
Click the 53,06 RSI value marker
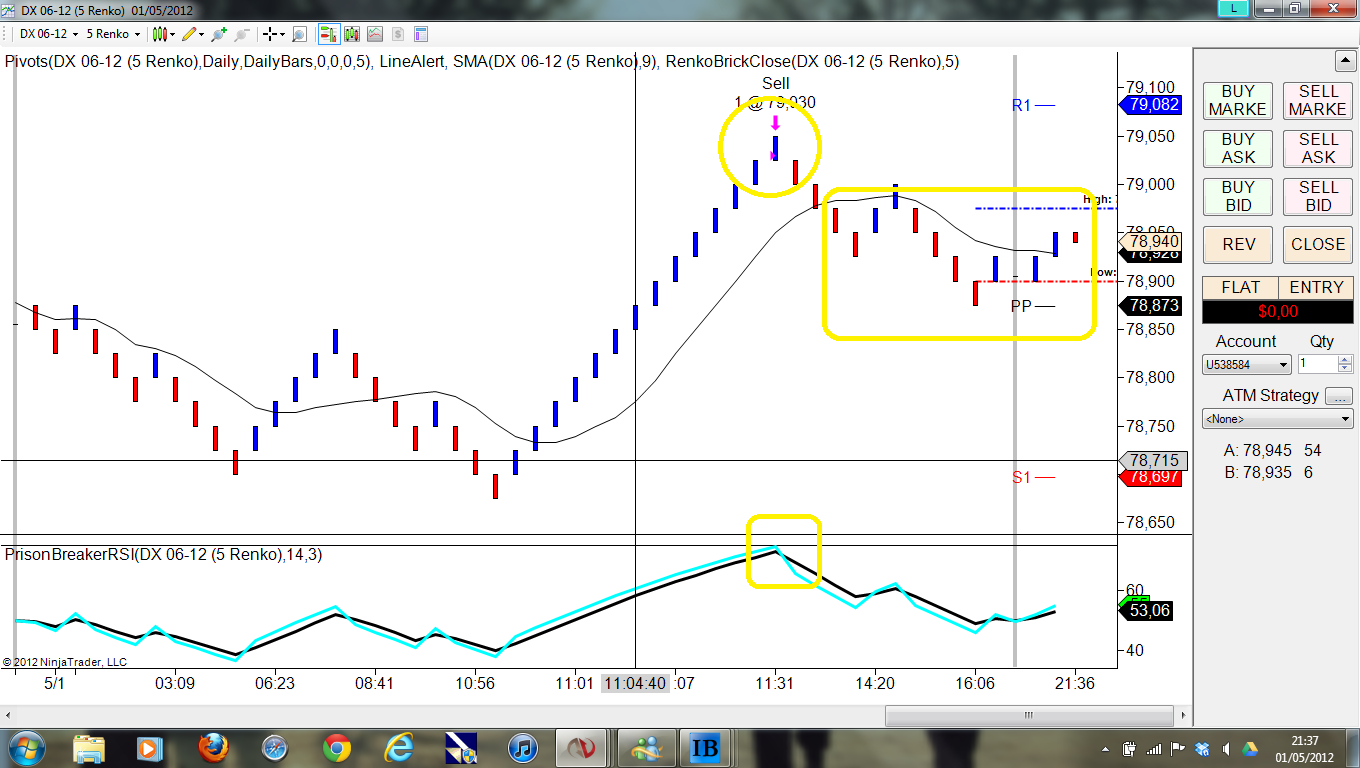pyautogui.click(x=1146, y=610)
